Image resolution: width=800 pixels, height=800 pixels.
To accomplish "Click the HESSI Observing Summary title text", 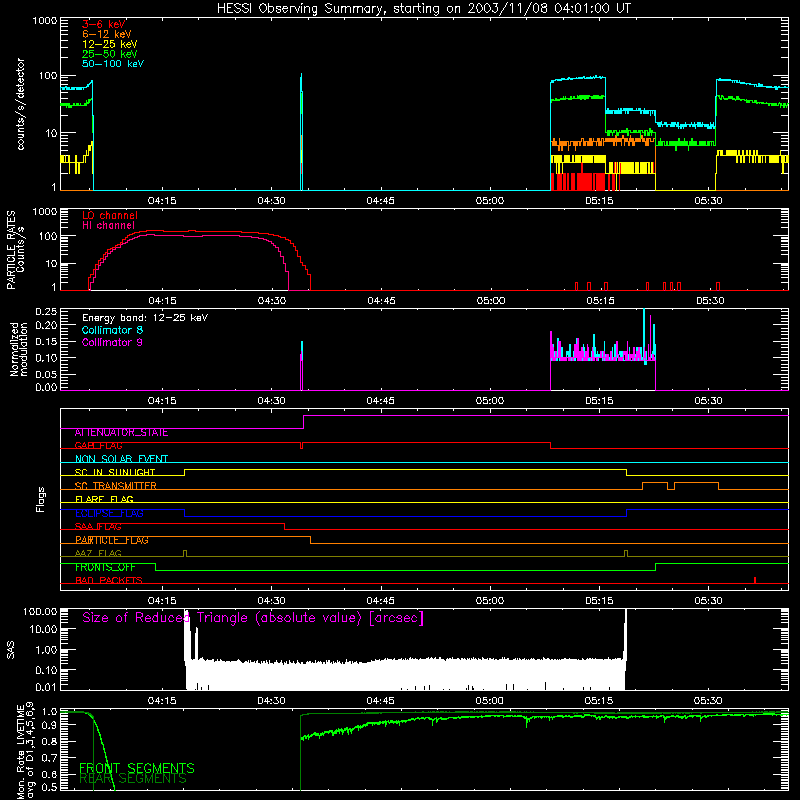I will [423, 9].
